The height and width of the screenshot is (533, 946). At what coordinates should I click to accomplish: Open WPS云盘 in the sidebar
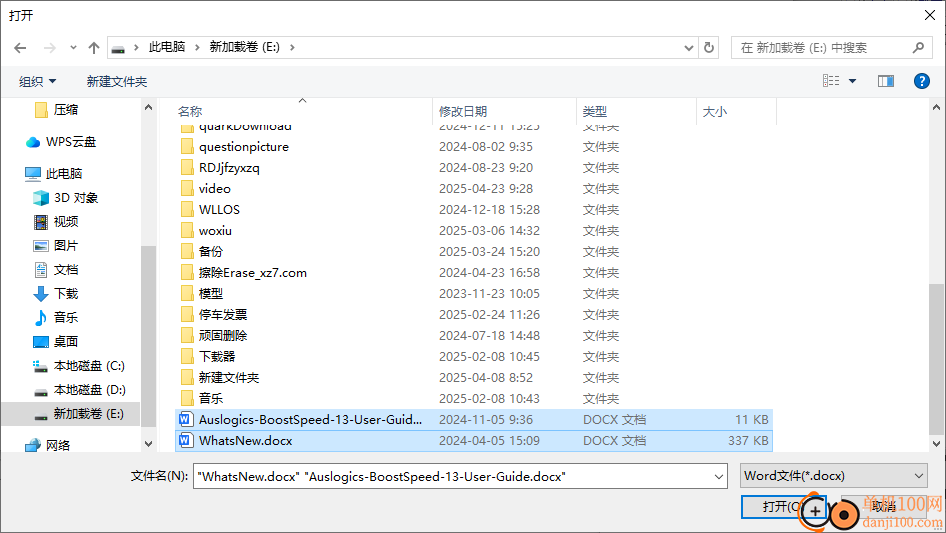click(x=71, y=142)
